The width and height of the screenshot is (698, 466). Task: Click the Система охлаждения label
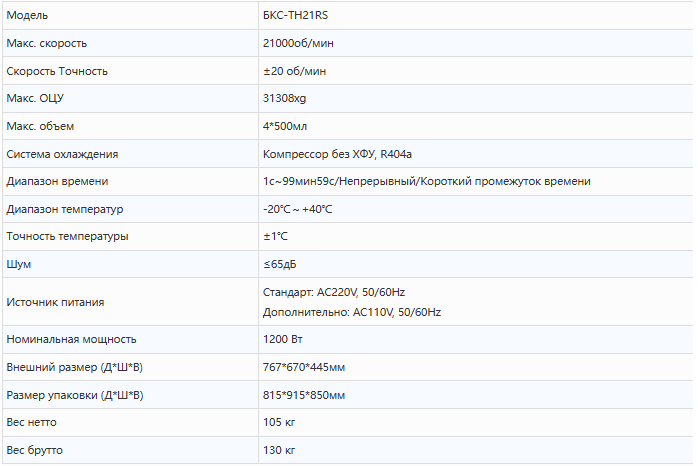tap(62, 154)
